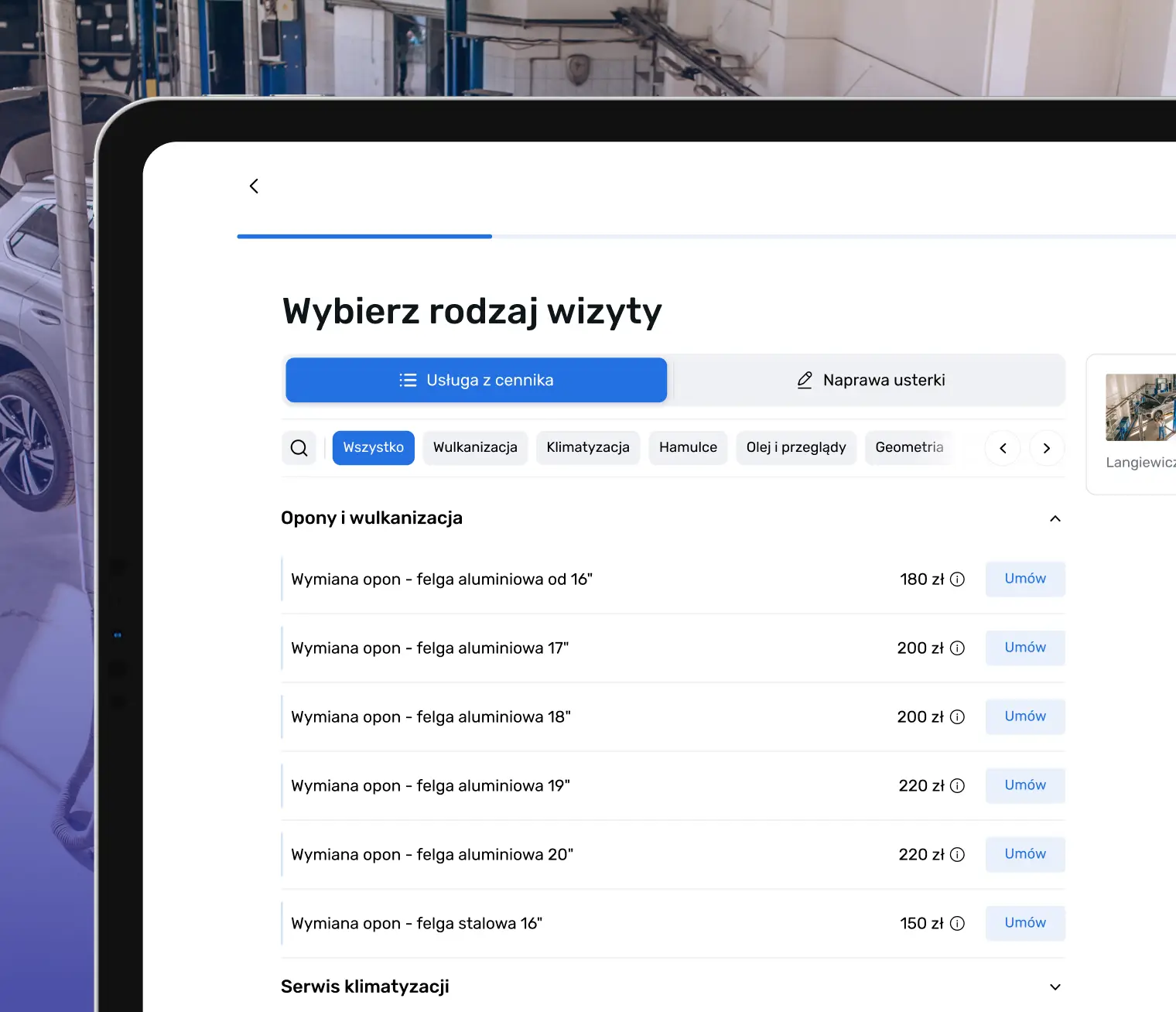Image resolution: width=1176 pixels, height=1012 pixels.
Task: Select the Wulkanizacja filter chip
Action: [x=475, y=447]
